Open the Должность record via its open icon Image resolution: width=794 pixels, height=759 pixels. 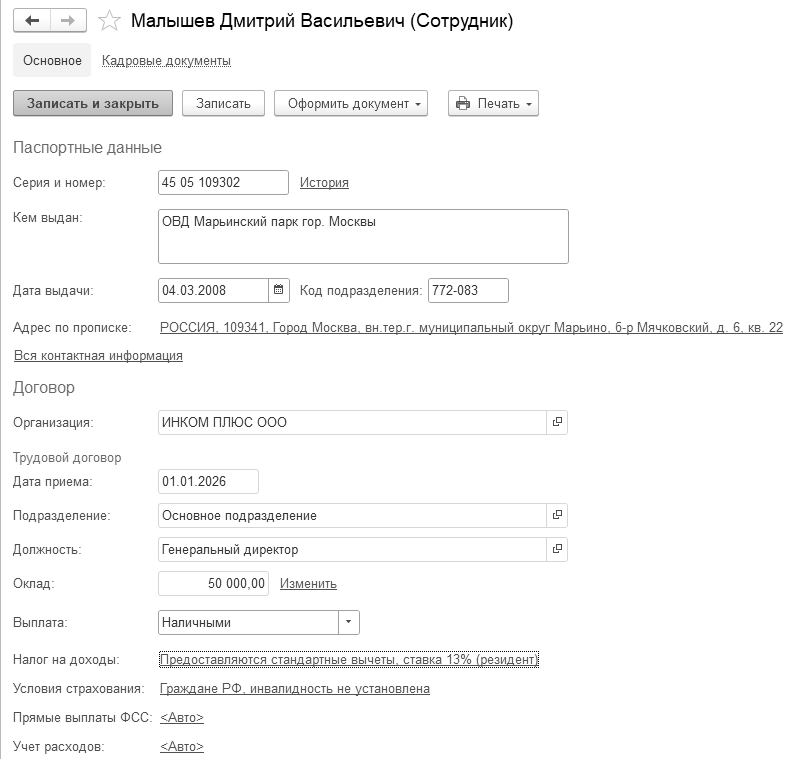[557, 549]
